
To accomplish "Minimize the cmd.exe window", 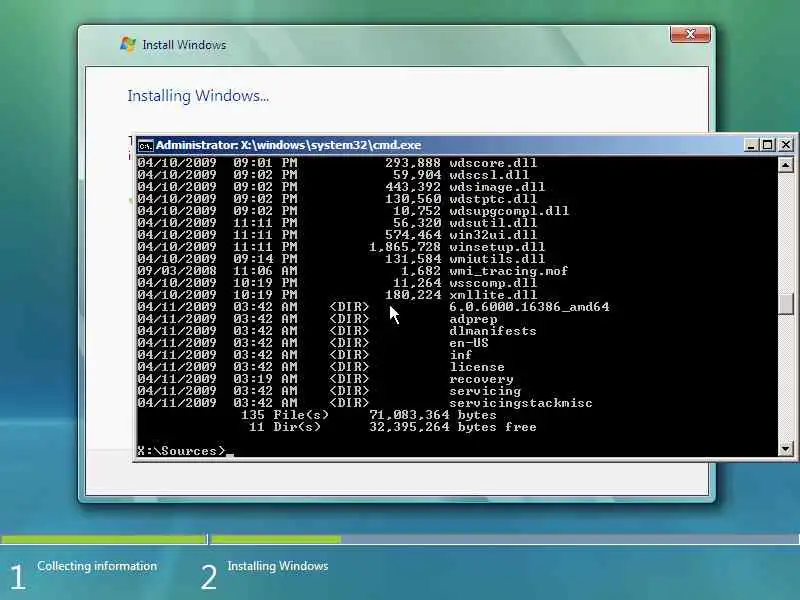I will pyautogui.click(x=750, y=145).
